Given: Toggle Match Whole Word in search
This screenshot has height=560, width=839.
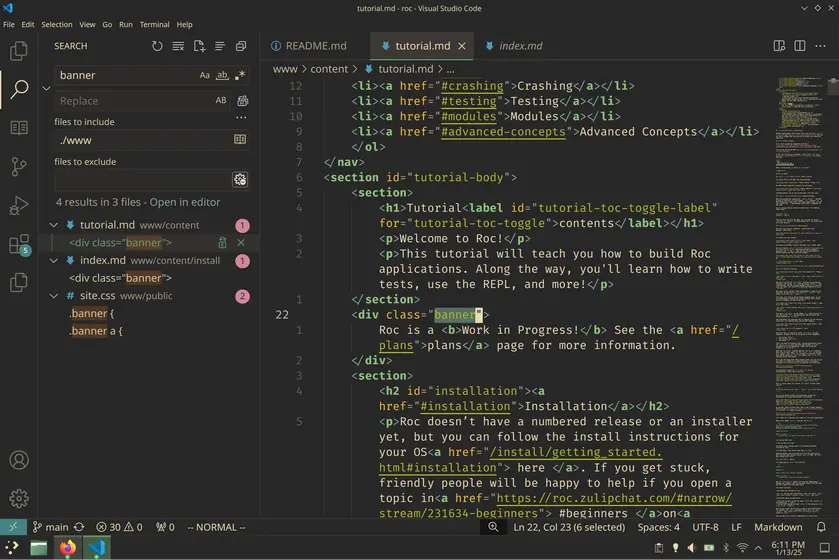Looking at the screenshot, I should [x=222, y=75].
